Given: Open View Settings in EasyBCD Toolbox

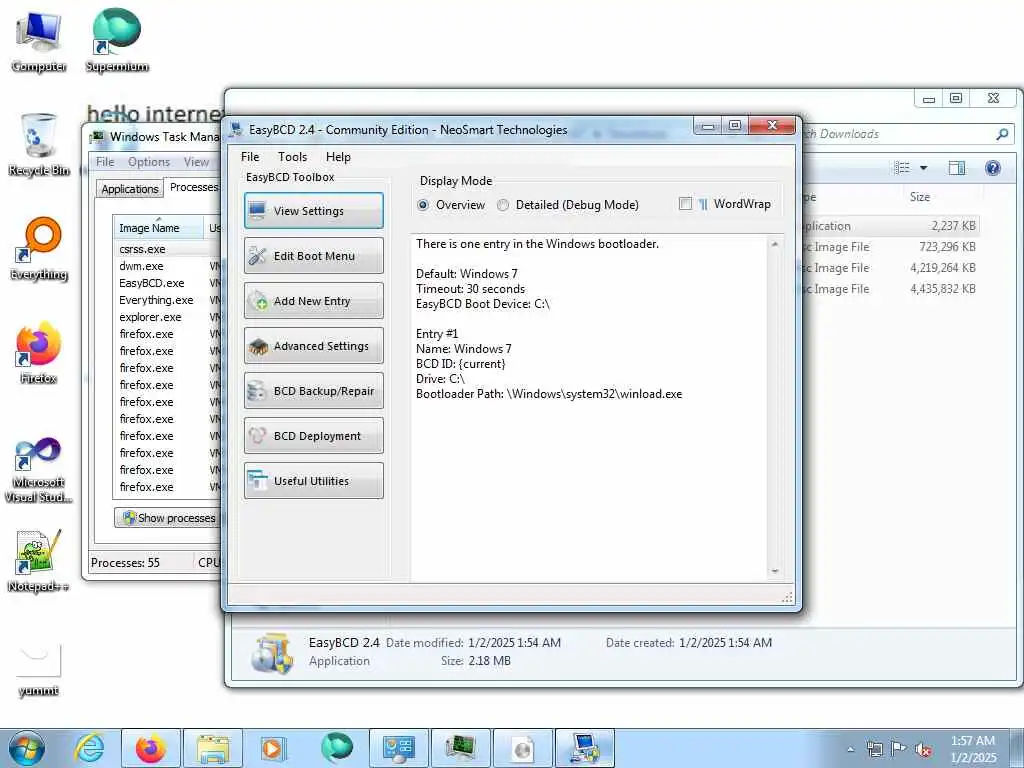Looking at the screenshot, I should click(x=313, y=210).
